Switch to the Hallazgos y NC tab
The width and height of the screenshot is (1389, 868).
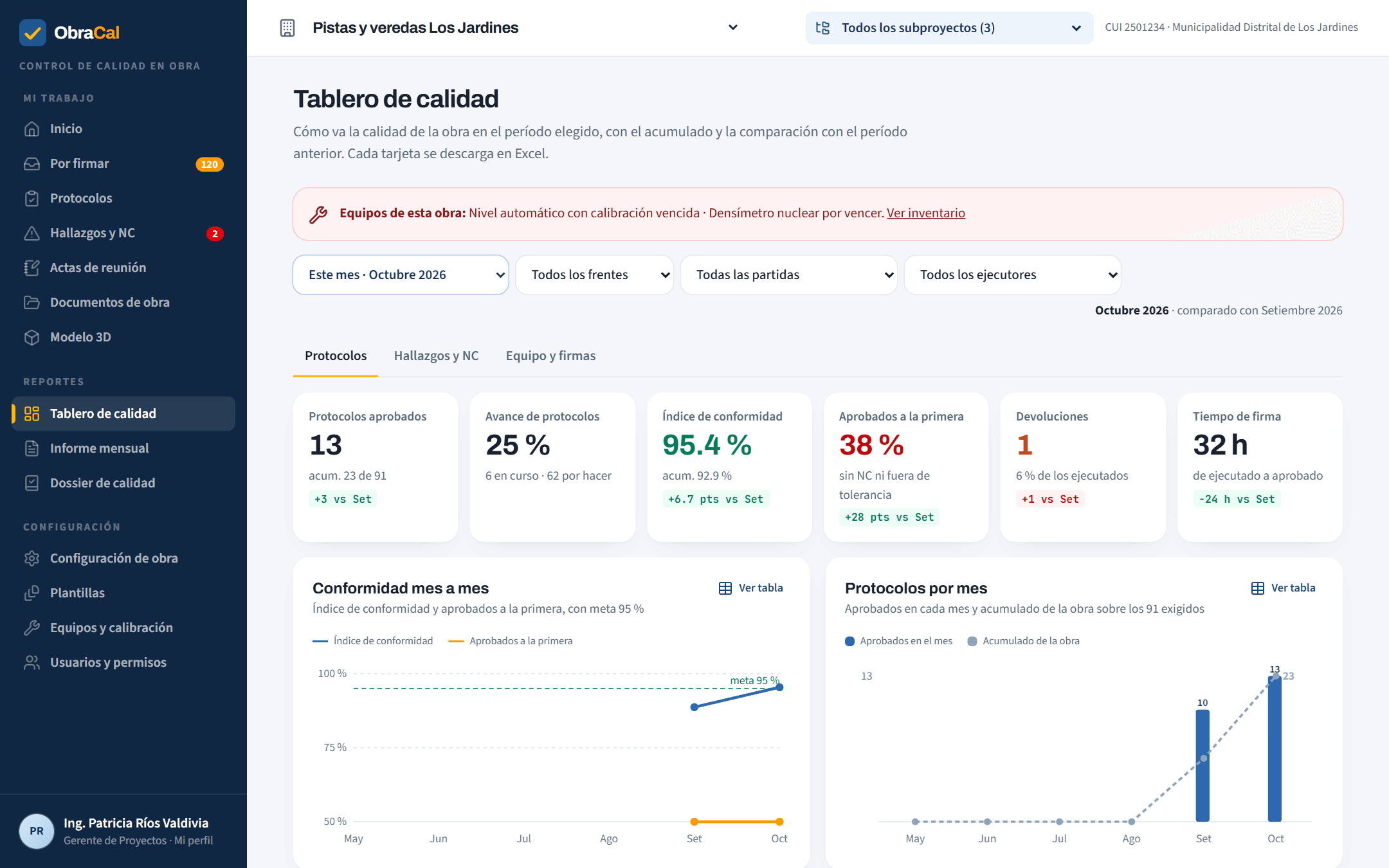[x=436, y=356]
